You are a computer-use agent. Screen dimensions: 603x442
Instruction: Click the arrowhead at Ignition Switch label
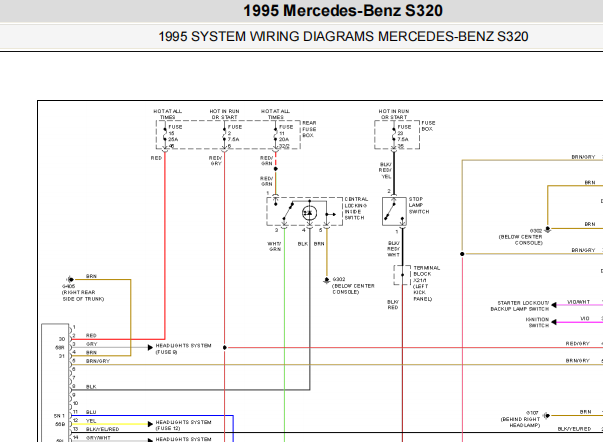click(x=554, y=322)
